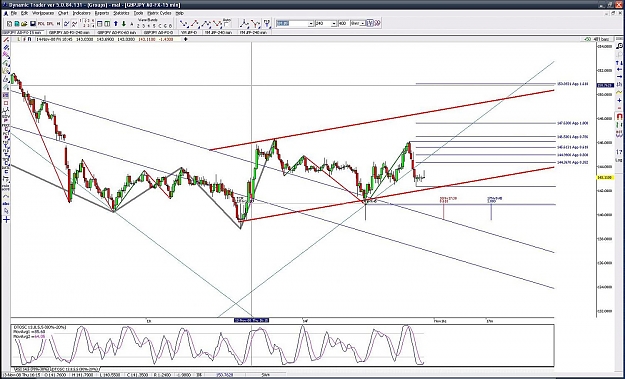
Task: Expand the highlighted symbol combo box arrow
Action: pos(311,24)
